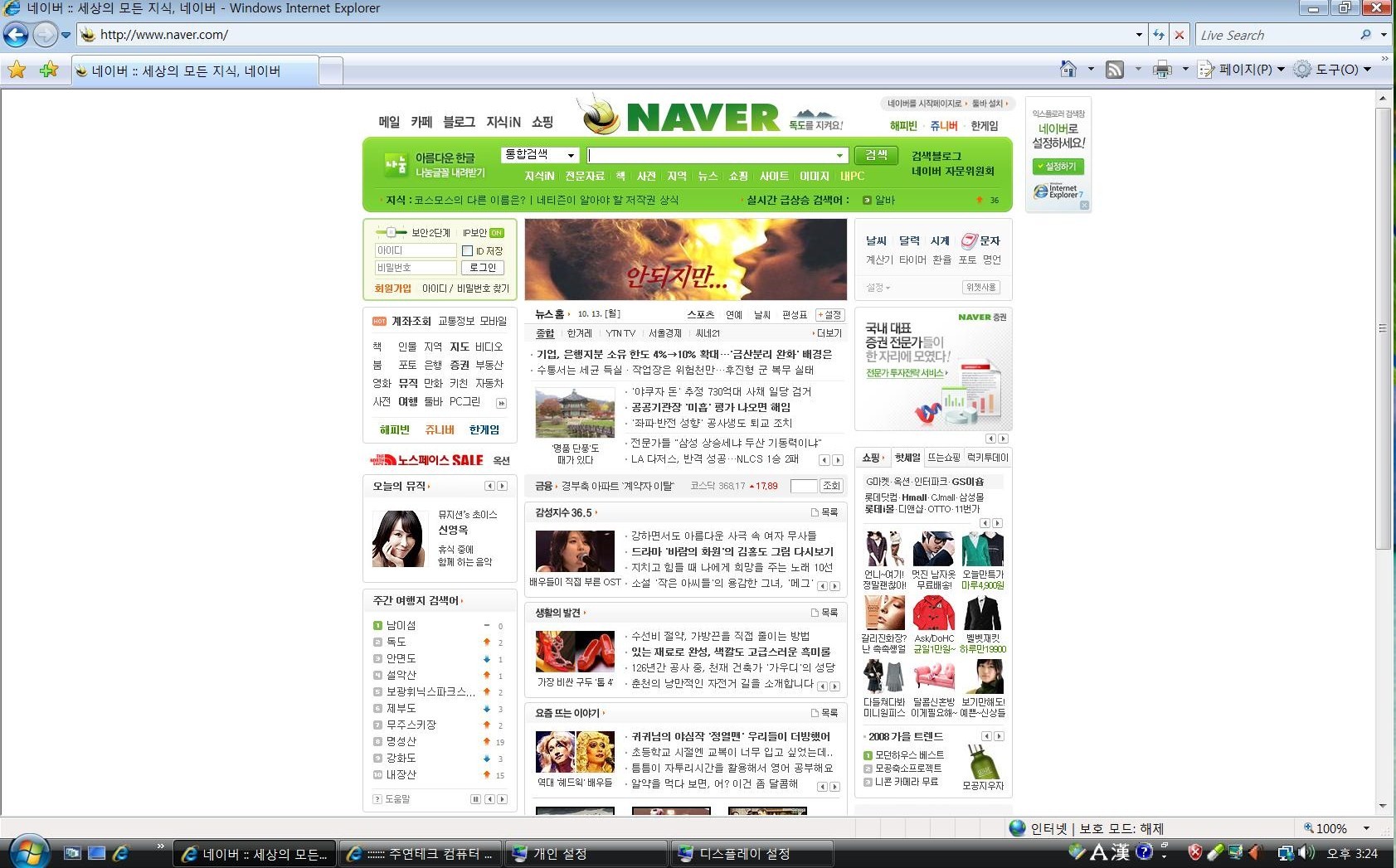
Task: Select the 스포츠 news tab
Action: [x=700, y=315]
